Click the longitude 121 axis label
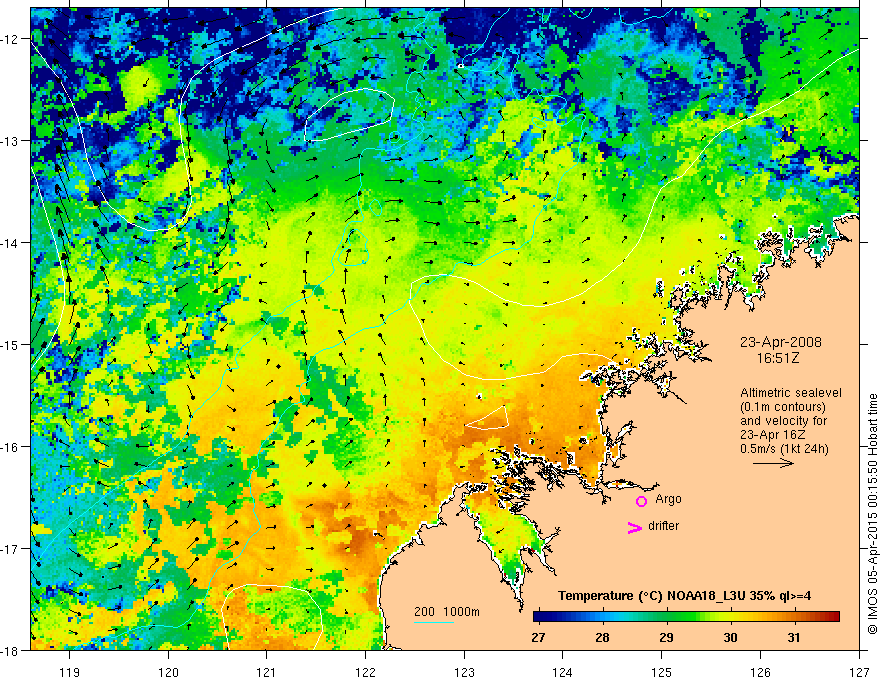 pos(267,672)
